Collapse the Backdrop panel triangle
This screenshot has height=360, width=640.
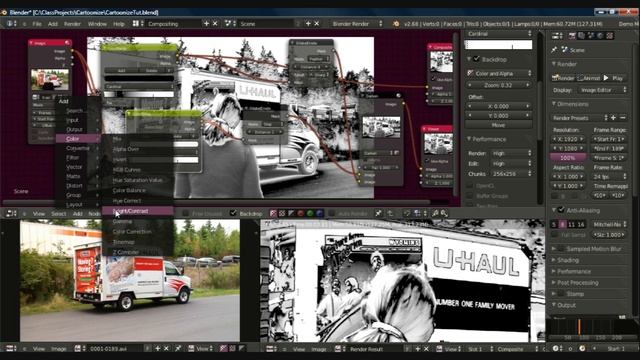[469, 59]
